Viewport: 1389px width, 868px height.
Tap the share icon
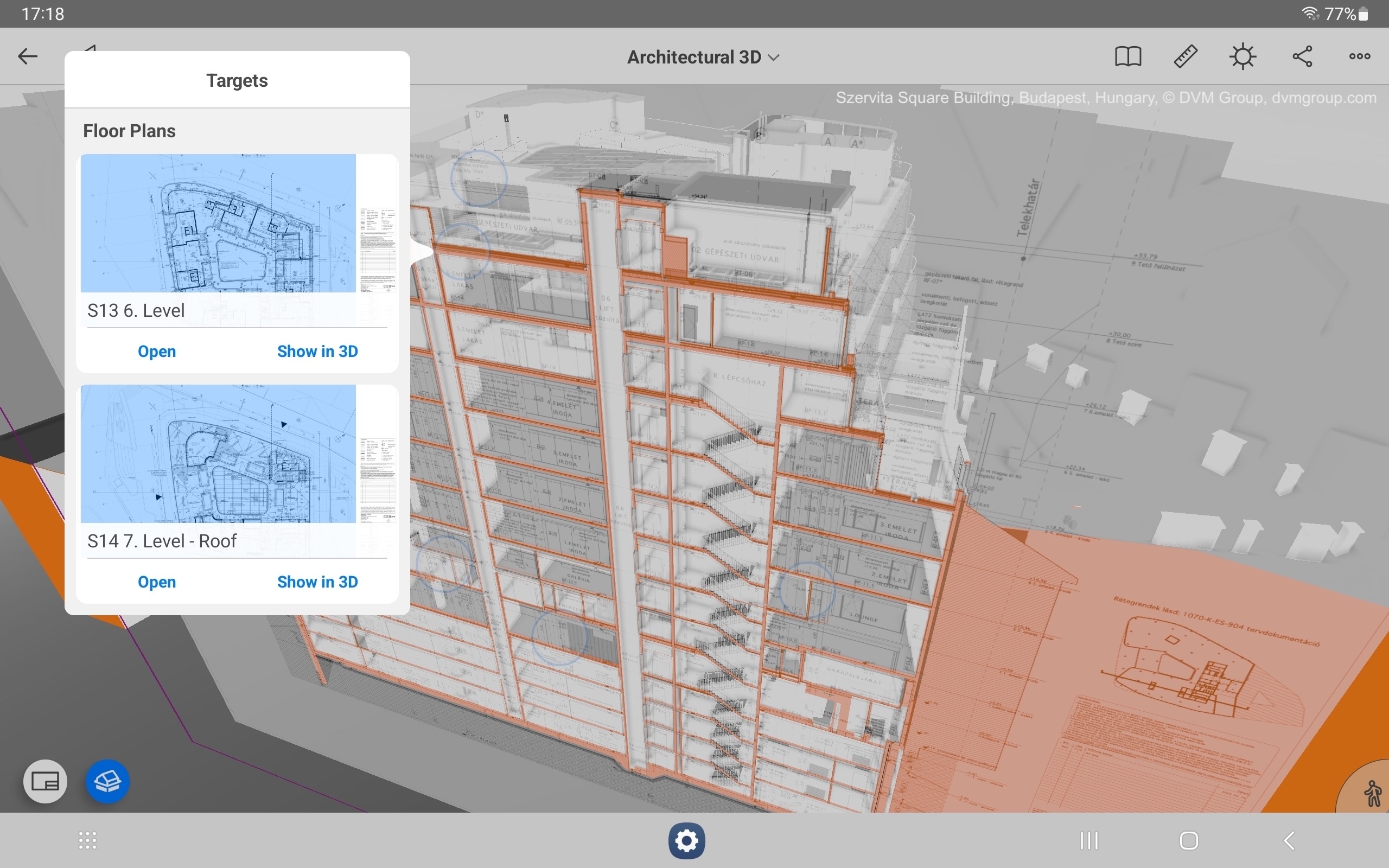click(1302, 56)
